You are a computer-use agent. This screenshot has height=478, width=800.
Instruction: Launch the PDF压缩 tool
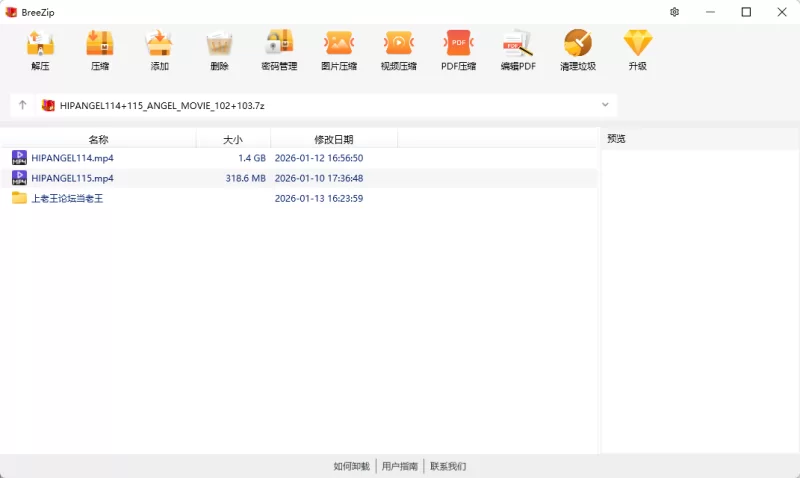coord(458,43)
